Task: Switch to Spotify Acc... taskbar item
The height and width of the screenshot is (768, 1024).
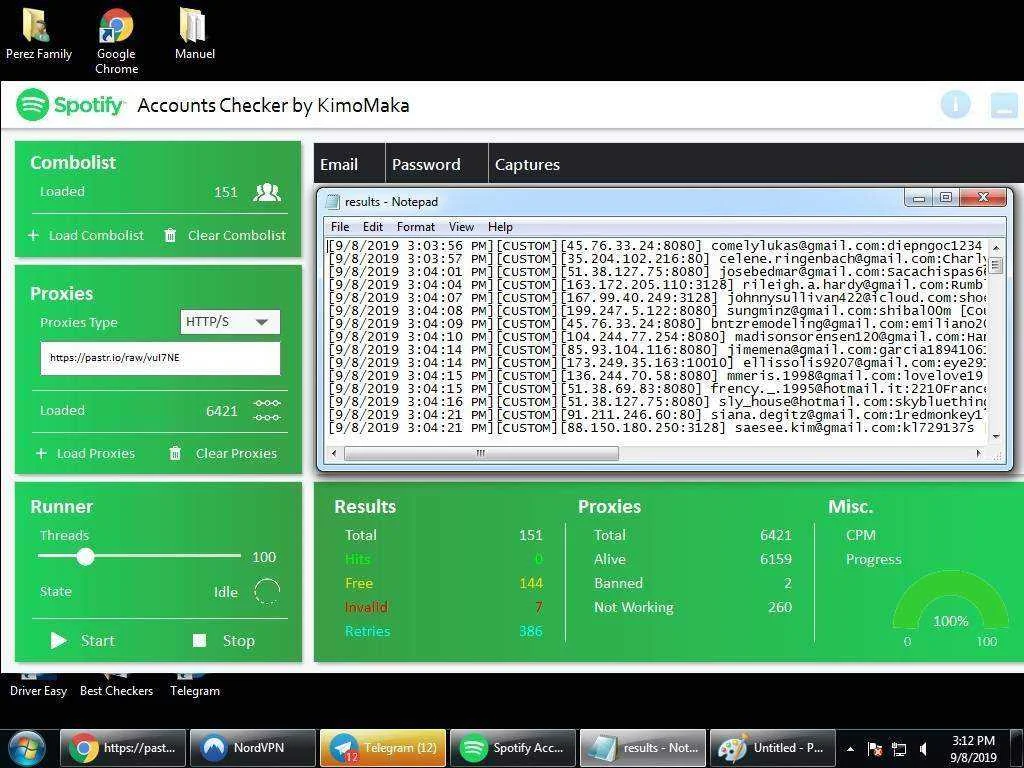Action: pyautogui.click(x=513, y=748)
